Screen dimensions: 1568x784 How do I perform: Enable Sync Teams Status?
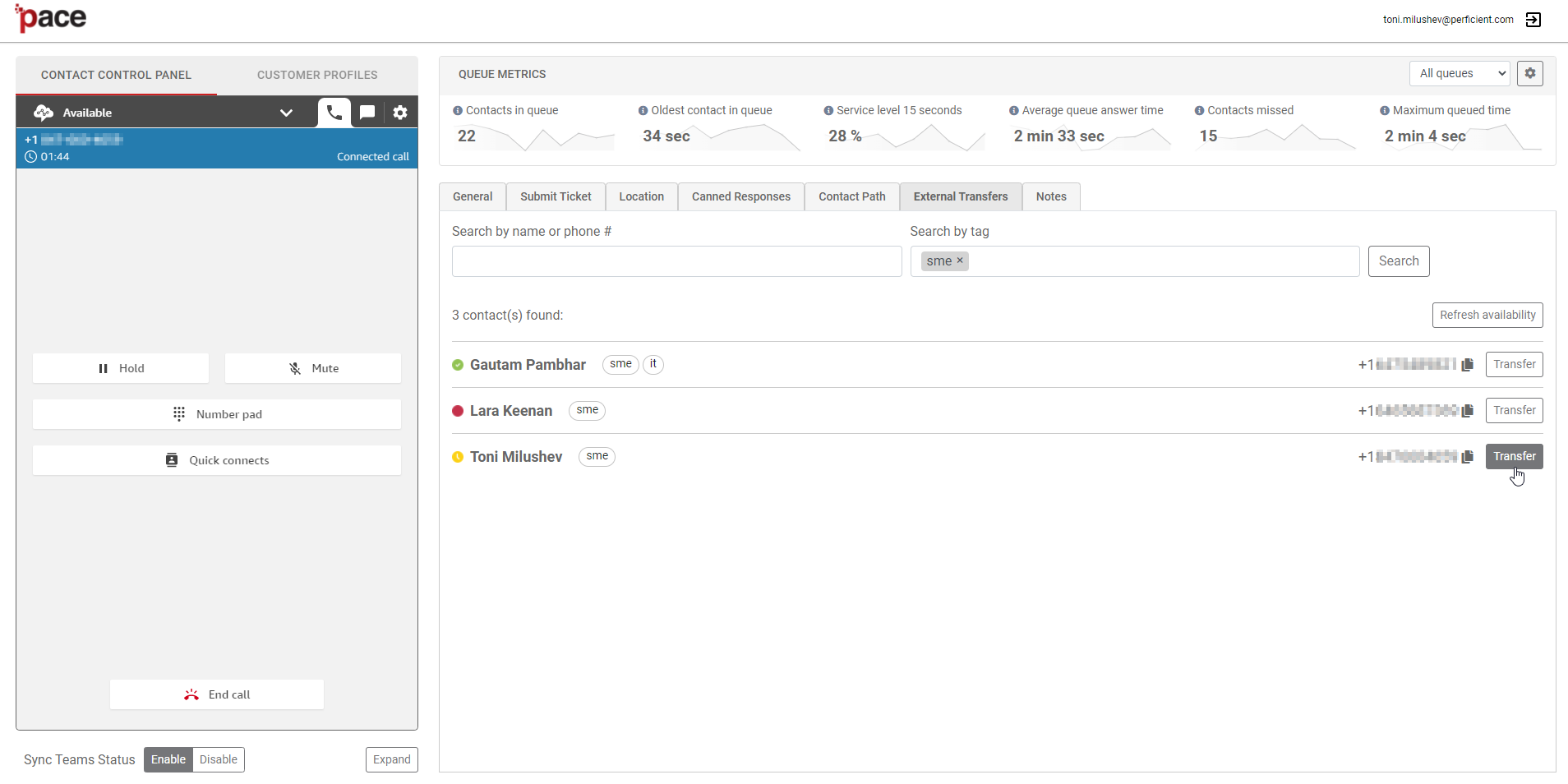[168, 759]
